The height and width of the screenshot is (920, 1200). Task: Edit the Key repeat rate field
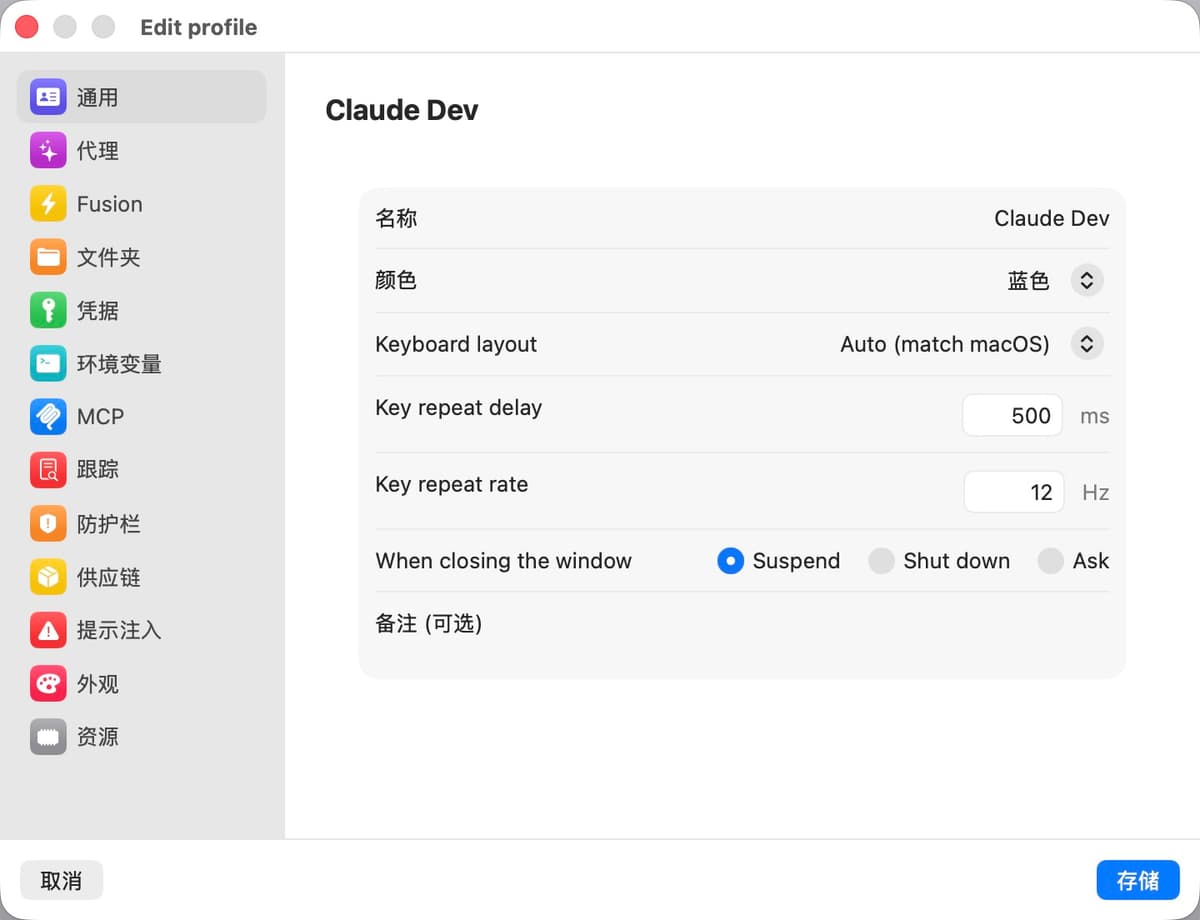click(1014, 492)
